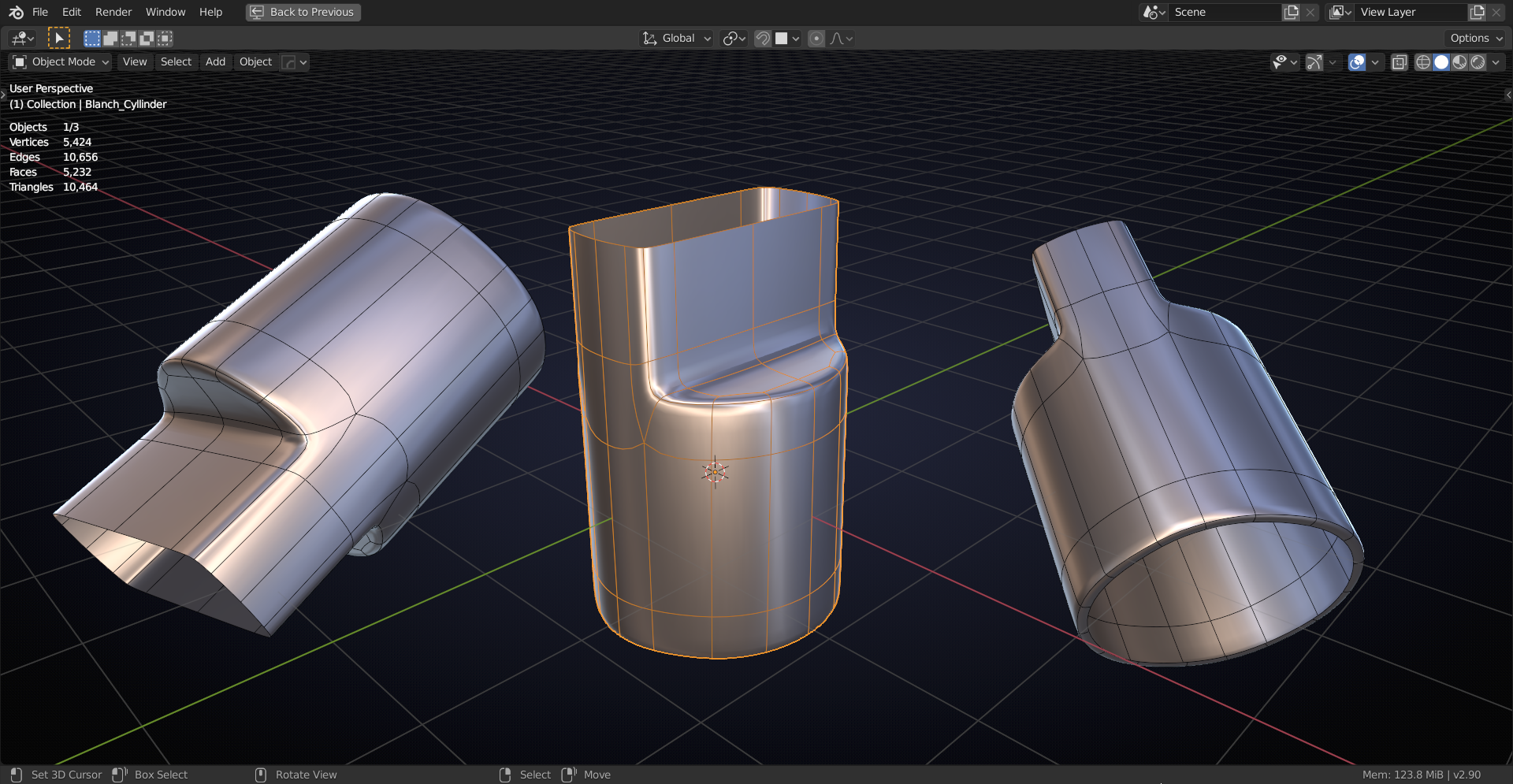Open the Global transform orientation dropdown
This screenshot has width=1513, height=784.
[x=678, y=38]
